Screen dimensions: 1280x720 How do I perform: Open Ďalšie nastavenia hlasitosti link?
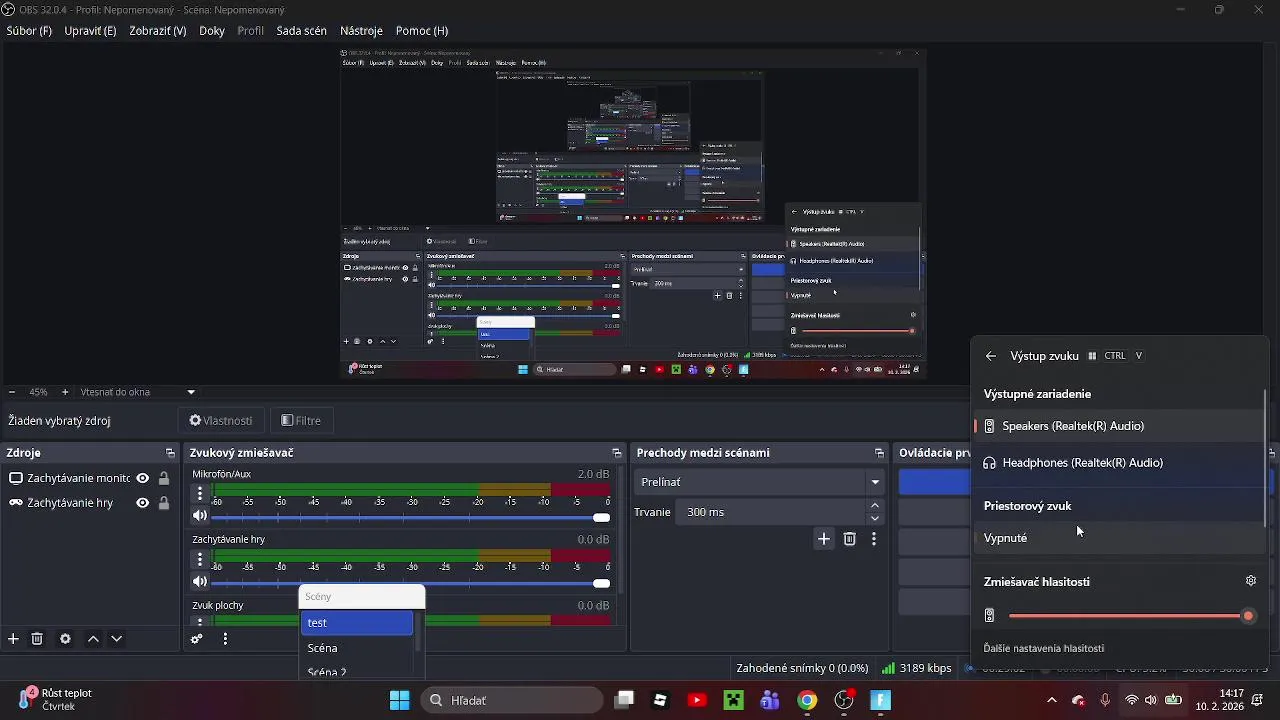pos(1044,648)
